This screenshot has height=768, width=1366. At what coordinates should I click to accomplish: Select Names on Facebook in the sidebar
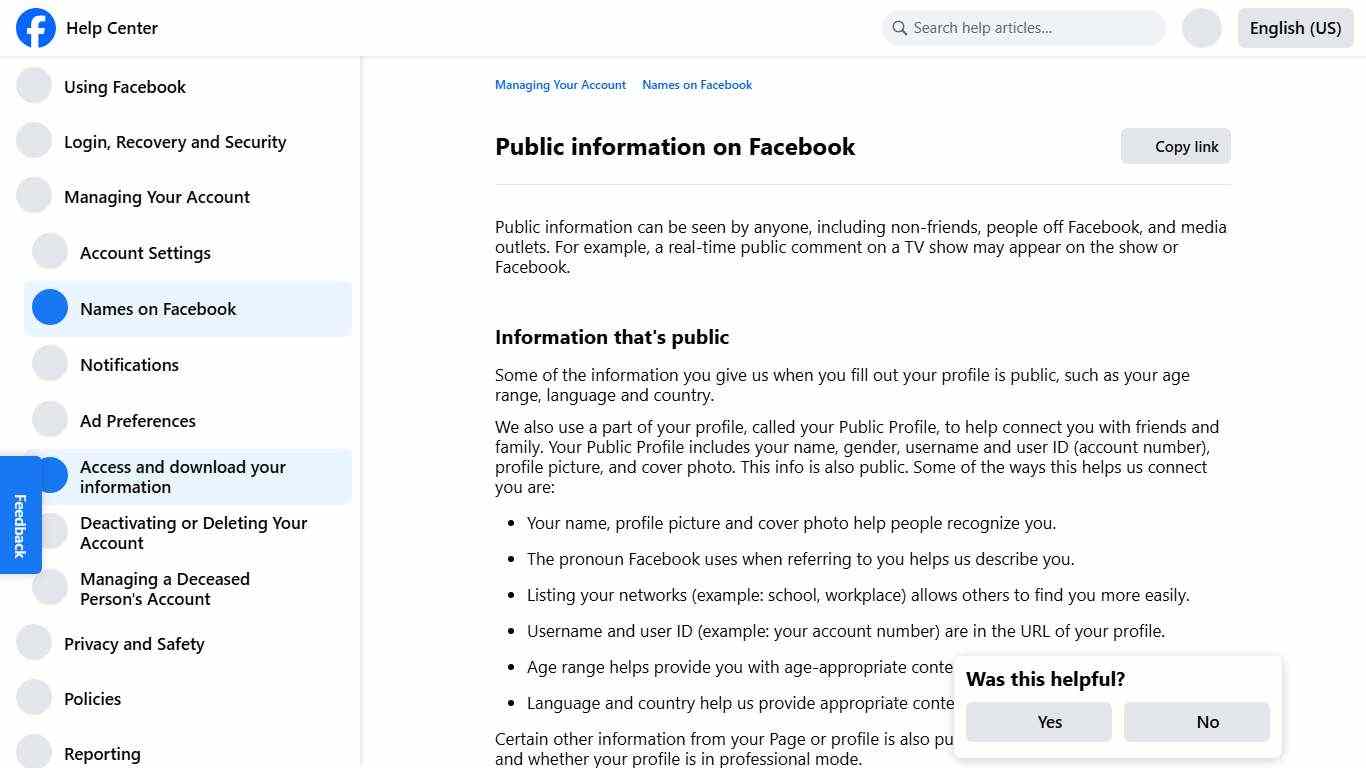pos(157,308)
